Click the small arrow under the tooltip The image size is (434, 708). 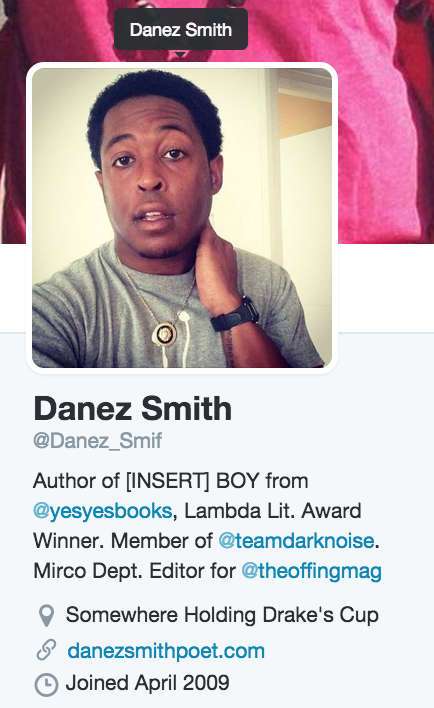(181, 54)
